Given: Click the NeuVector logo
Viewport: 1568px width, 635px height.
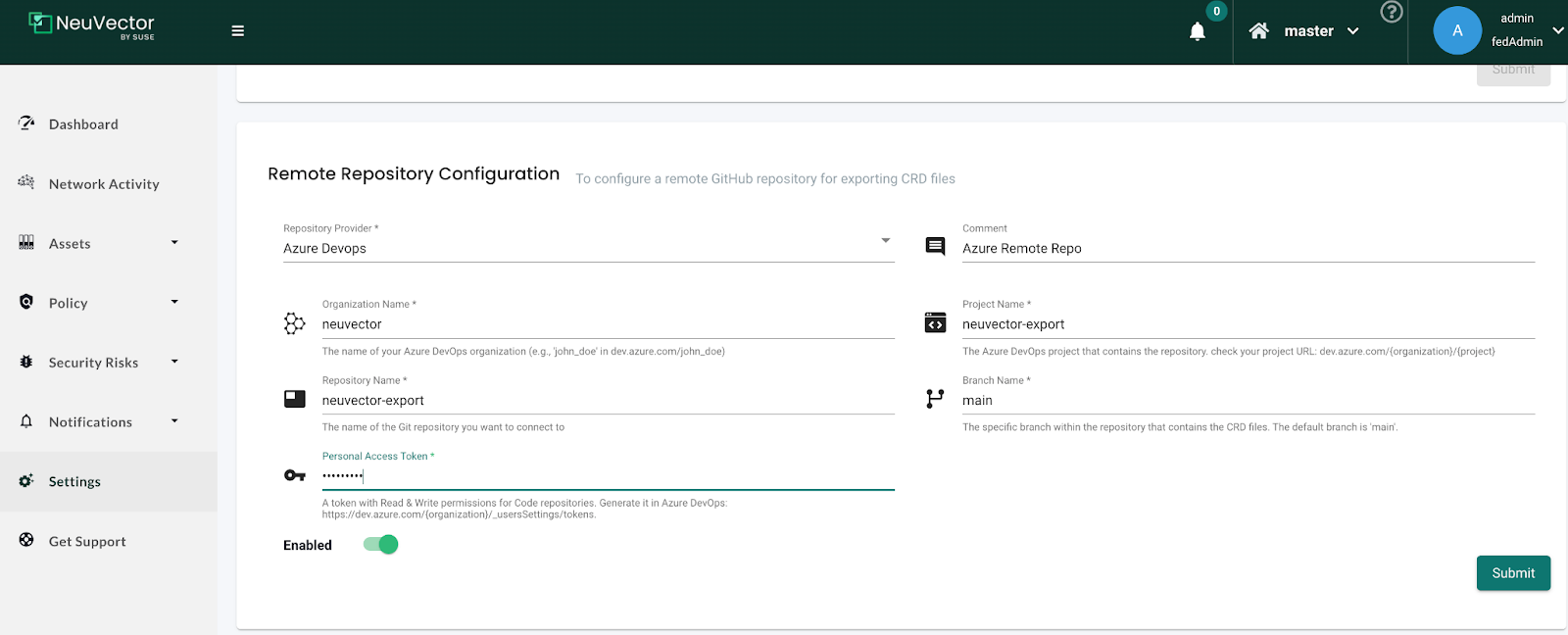Looking at the screenshot, I should coord(91,24).
